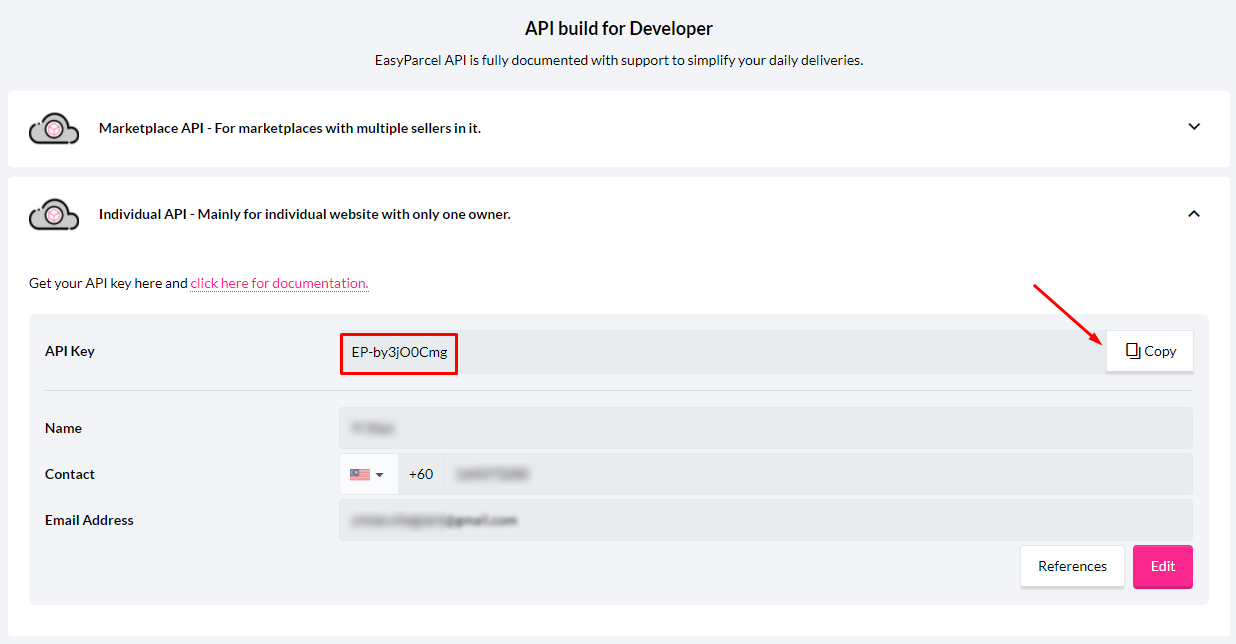Click the API Key value field
1236x644 pixels.
tap(722, 351)
